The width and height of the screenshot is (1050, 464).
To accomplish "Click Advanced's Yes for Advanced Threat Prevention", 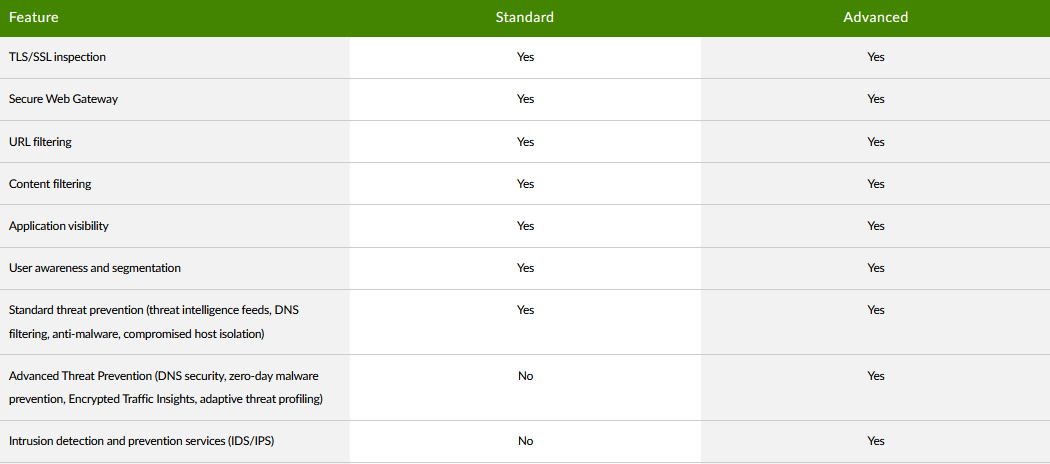I will (876, 376).
